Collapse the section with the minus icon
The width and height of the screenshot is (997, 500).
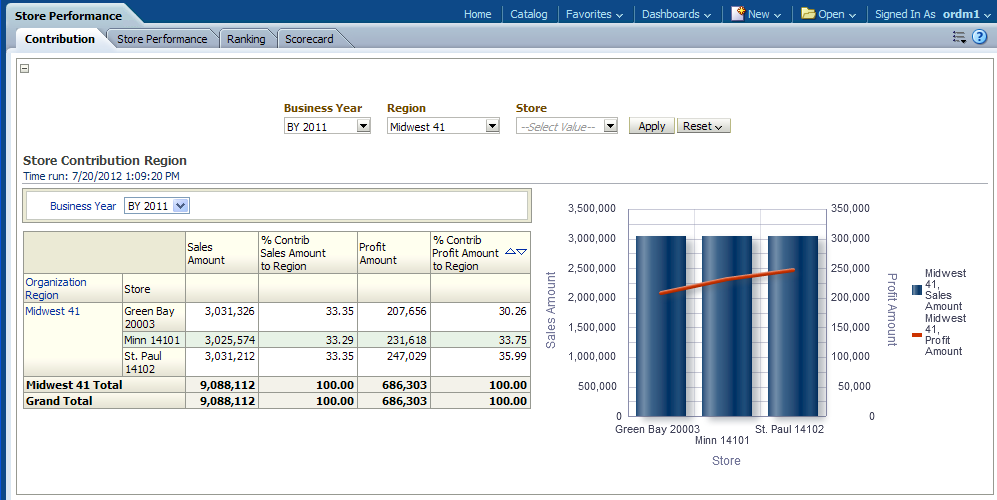click(x=25, y=69)
